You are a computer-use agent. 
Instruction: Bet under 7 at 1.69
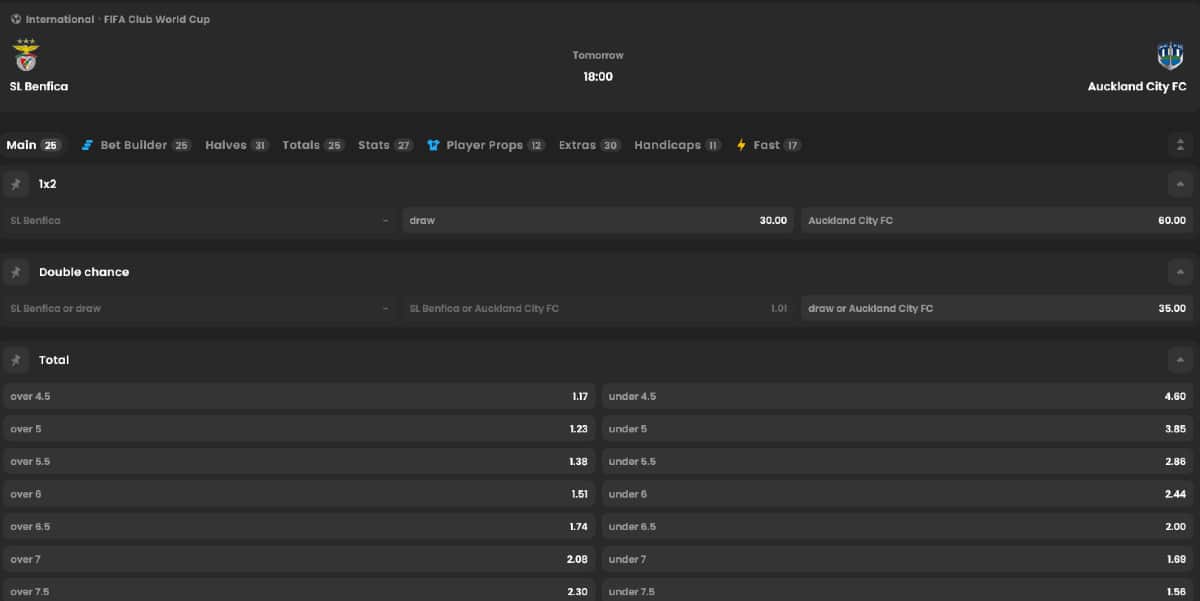pyautogui.click(x=898, y=559)
